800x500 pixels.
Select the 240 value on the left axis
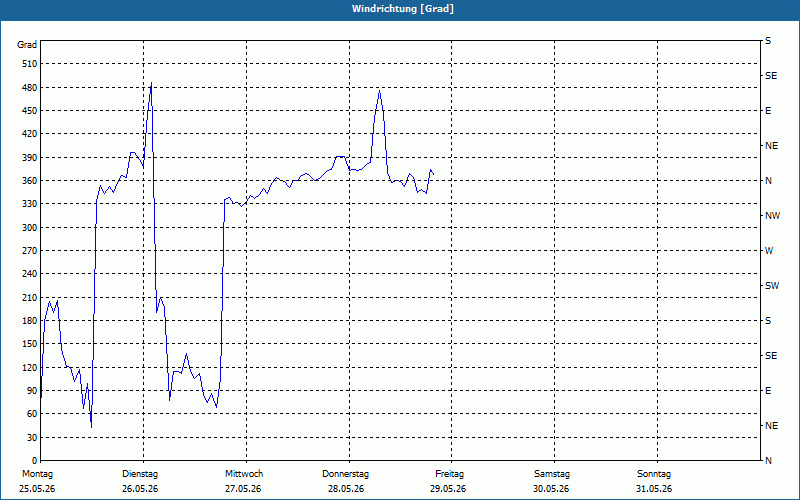click(30, 274)
